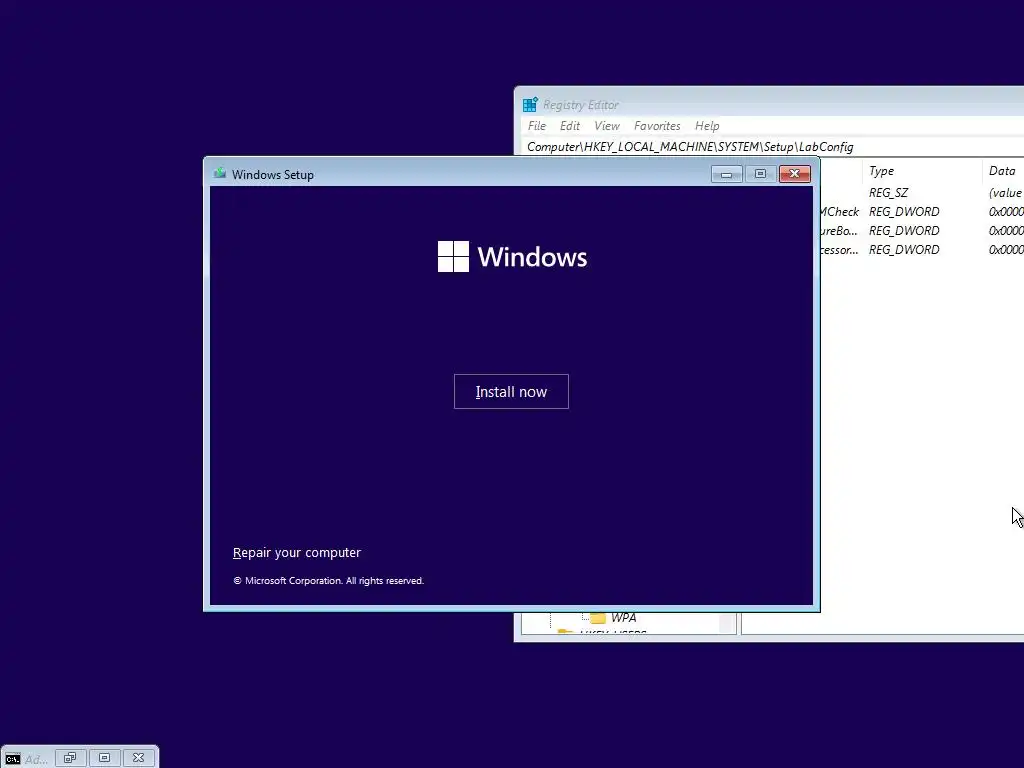Open the Help menu in Registry Editor
Screen dimensions: 1024x768
[x=707, y=125]
